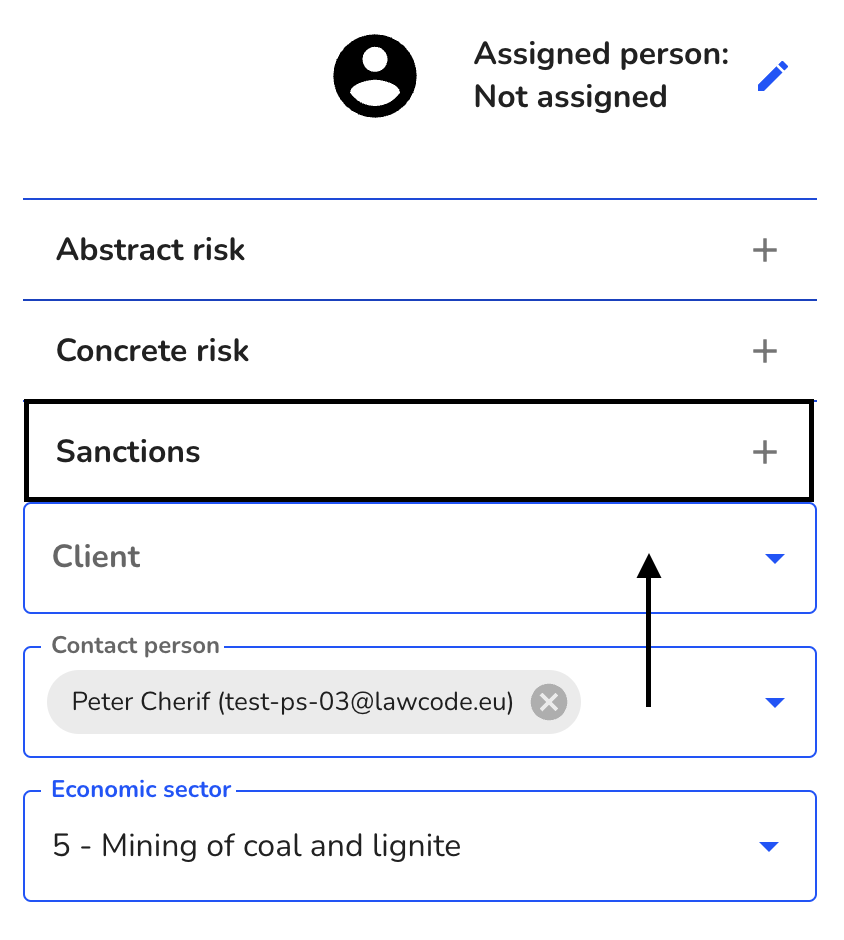
Task: Select the Concrete risk section header
Action: coord(420,351)
